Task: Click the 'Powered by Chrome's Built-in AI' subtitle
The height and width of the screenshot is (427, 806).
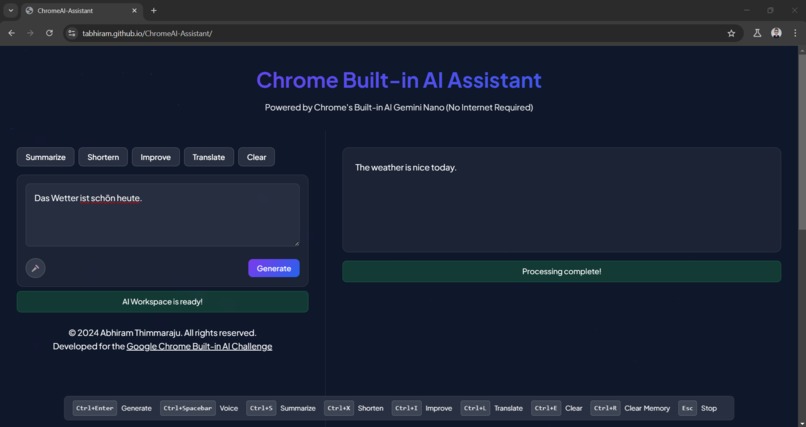Action: [399, 107]
